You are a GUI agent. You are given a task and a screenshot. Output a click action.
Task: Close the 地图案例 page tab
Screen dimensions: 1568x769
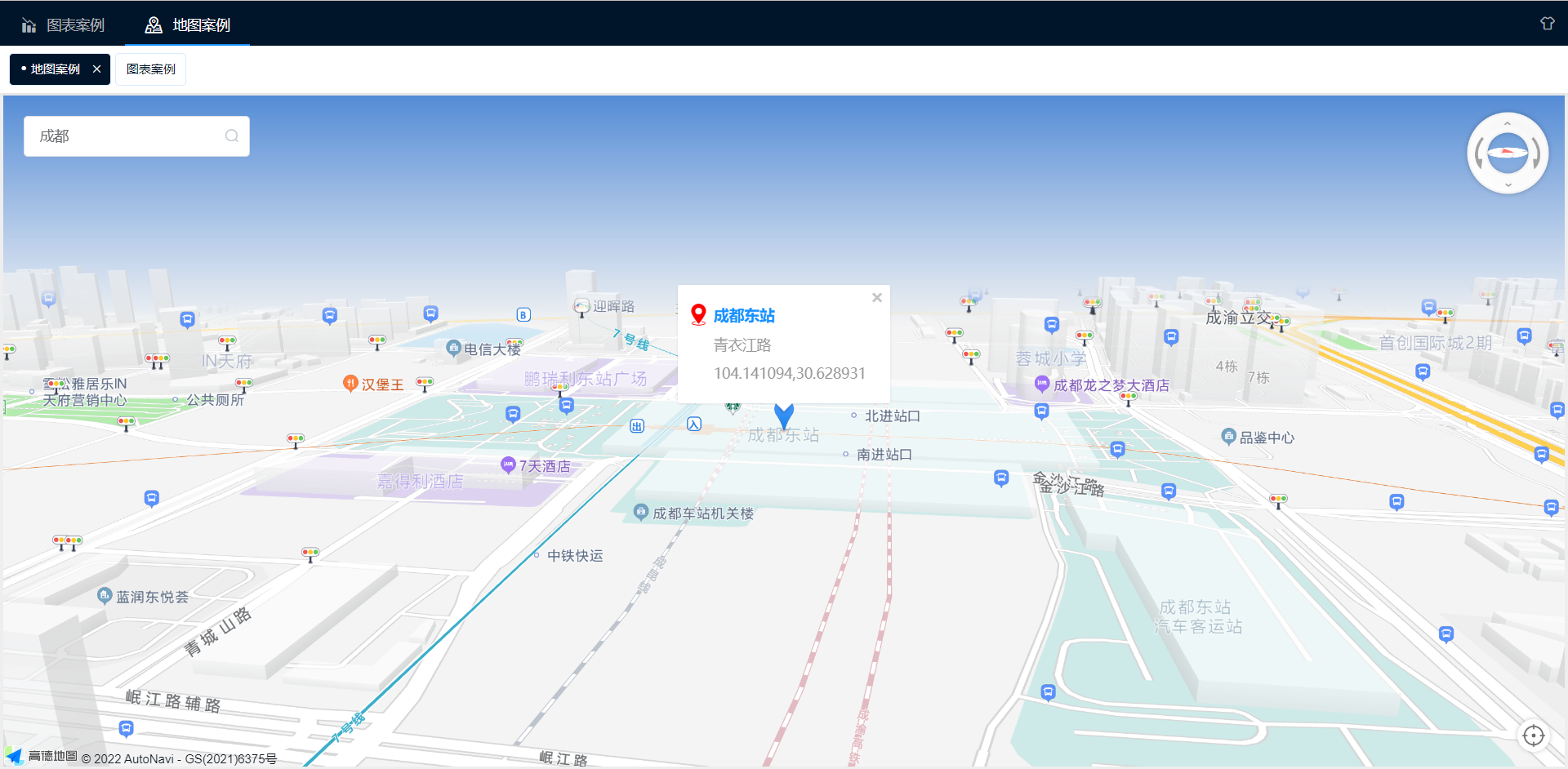[x=97, y=69]
